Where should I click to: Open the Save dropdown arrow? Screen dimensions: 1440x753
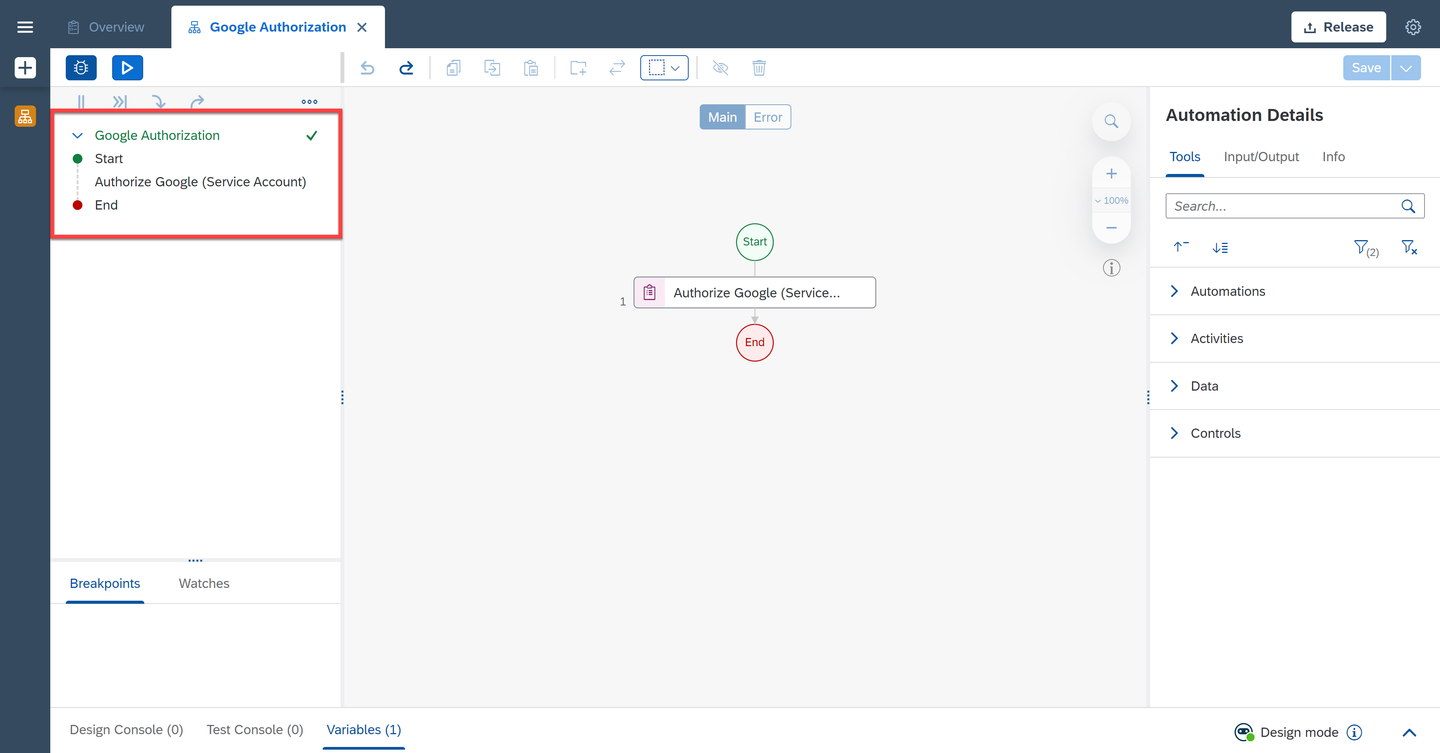[x=1406, y=68]
